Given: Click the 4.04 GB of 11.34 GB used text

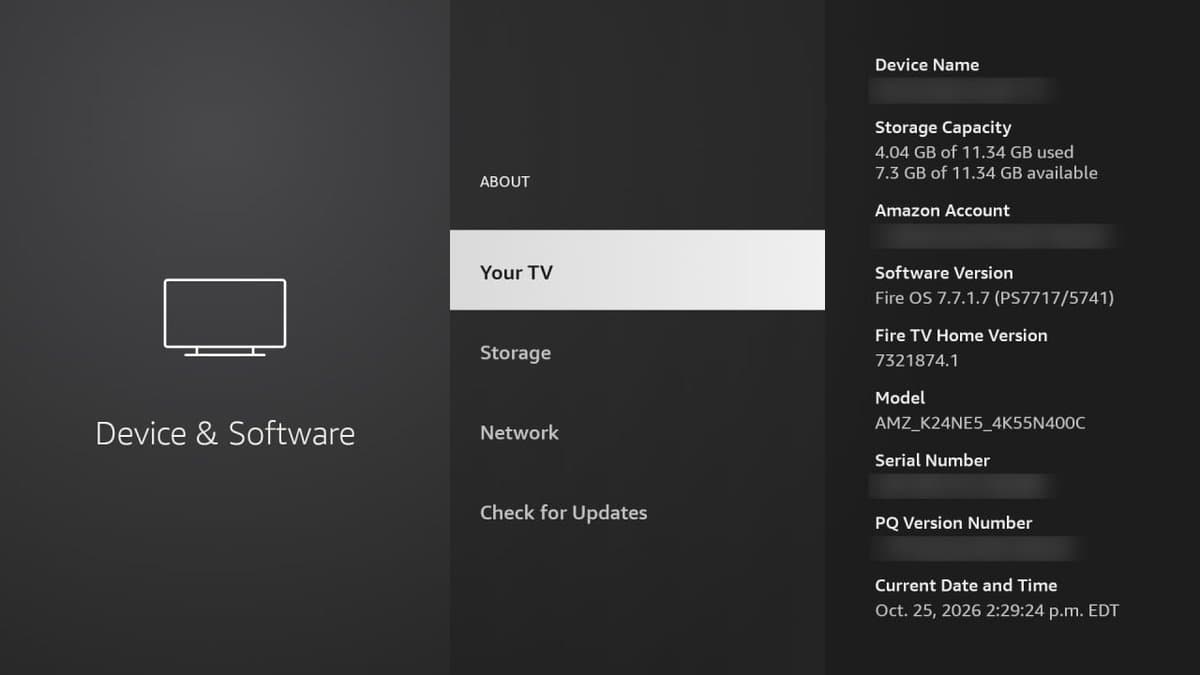Looking at the screenshot, I should pyautogui.click(x=974, y=152).
